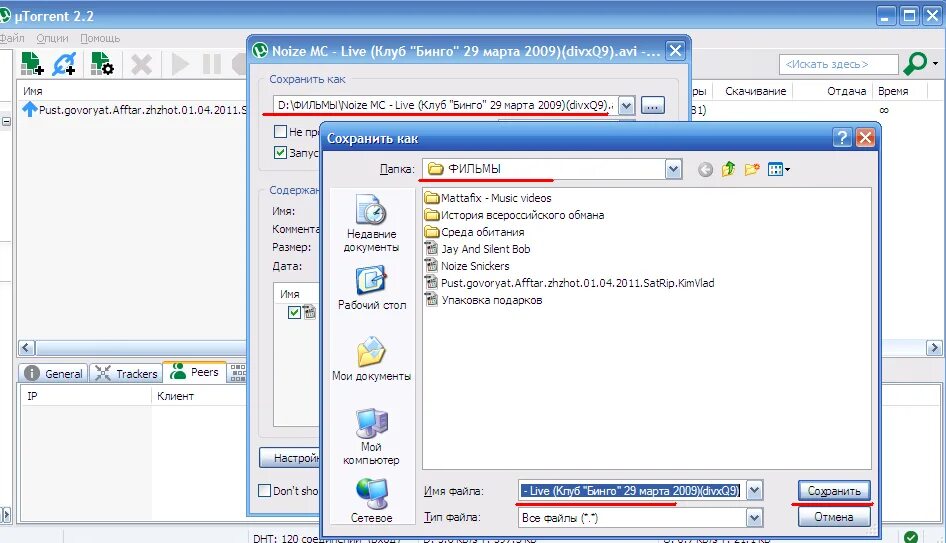Open Мои документы in places bar
Image resolution: width=946 pixels, height=543 pixels.
[371, 360]
